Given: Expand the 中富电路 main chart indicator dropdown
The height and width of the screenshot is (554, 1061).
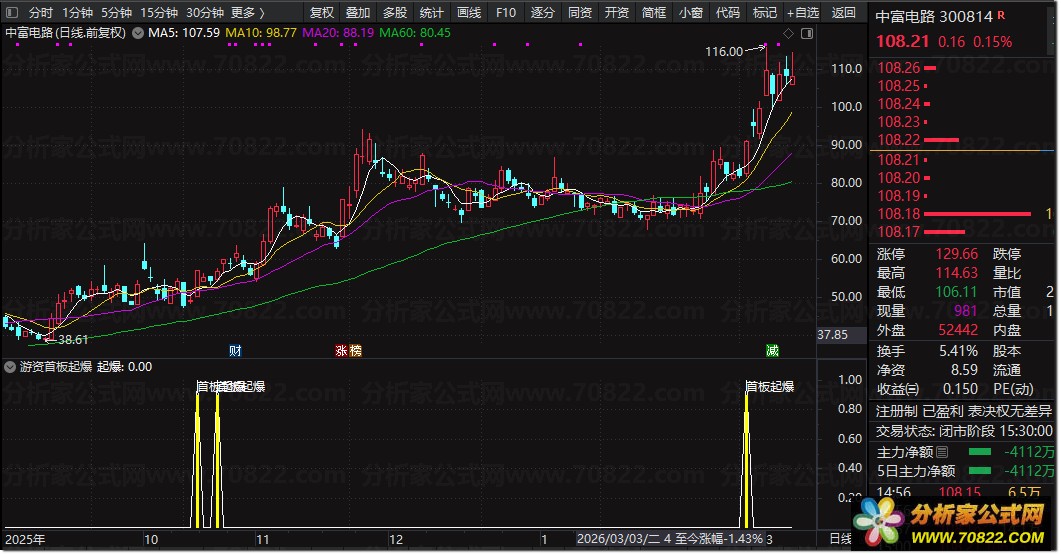Looking at the screenshot, I should click(x=138, y=33).
